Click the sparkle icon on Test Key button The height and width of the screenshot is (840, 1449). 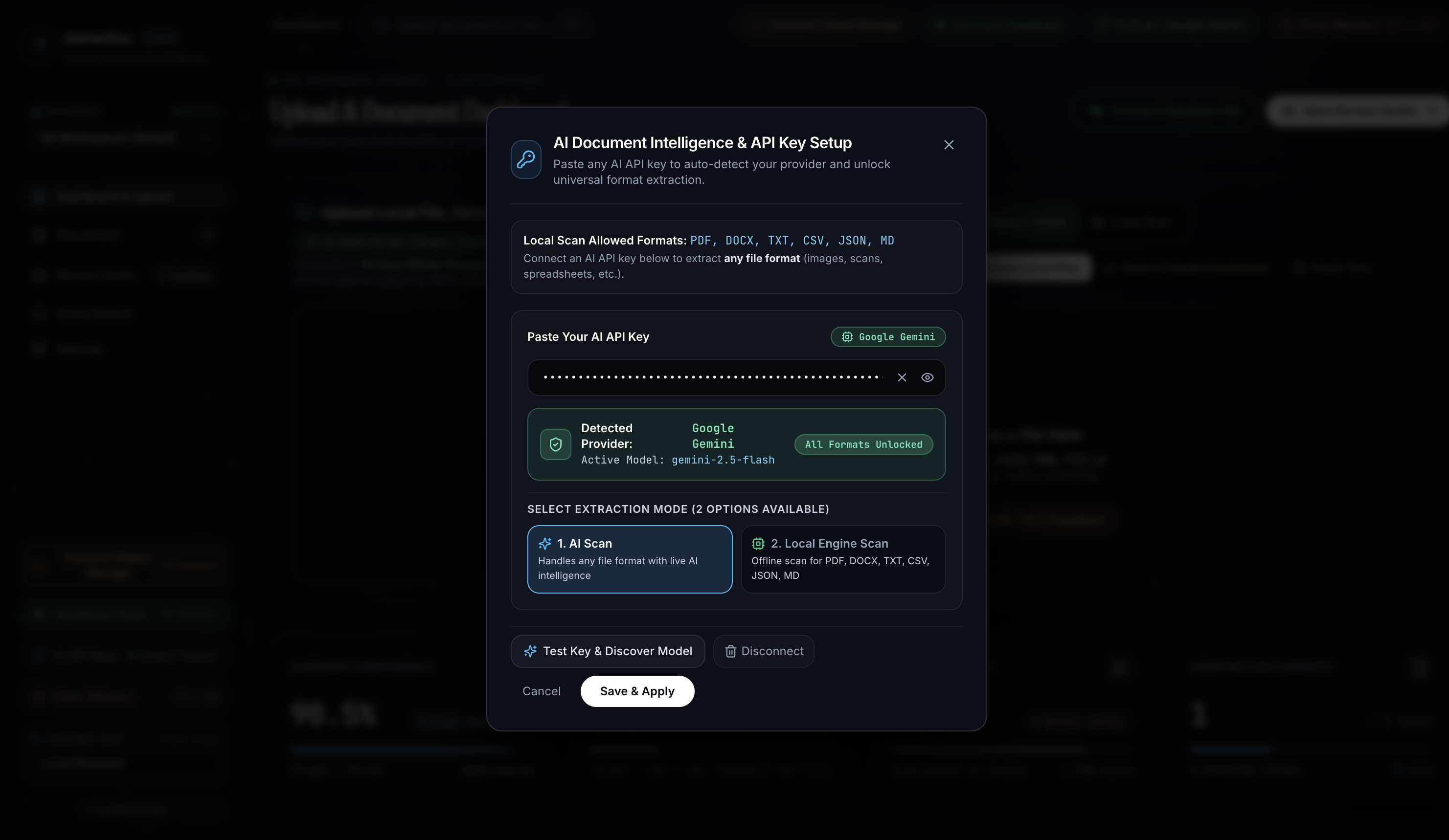point(530,651)
